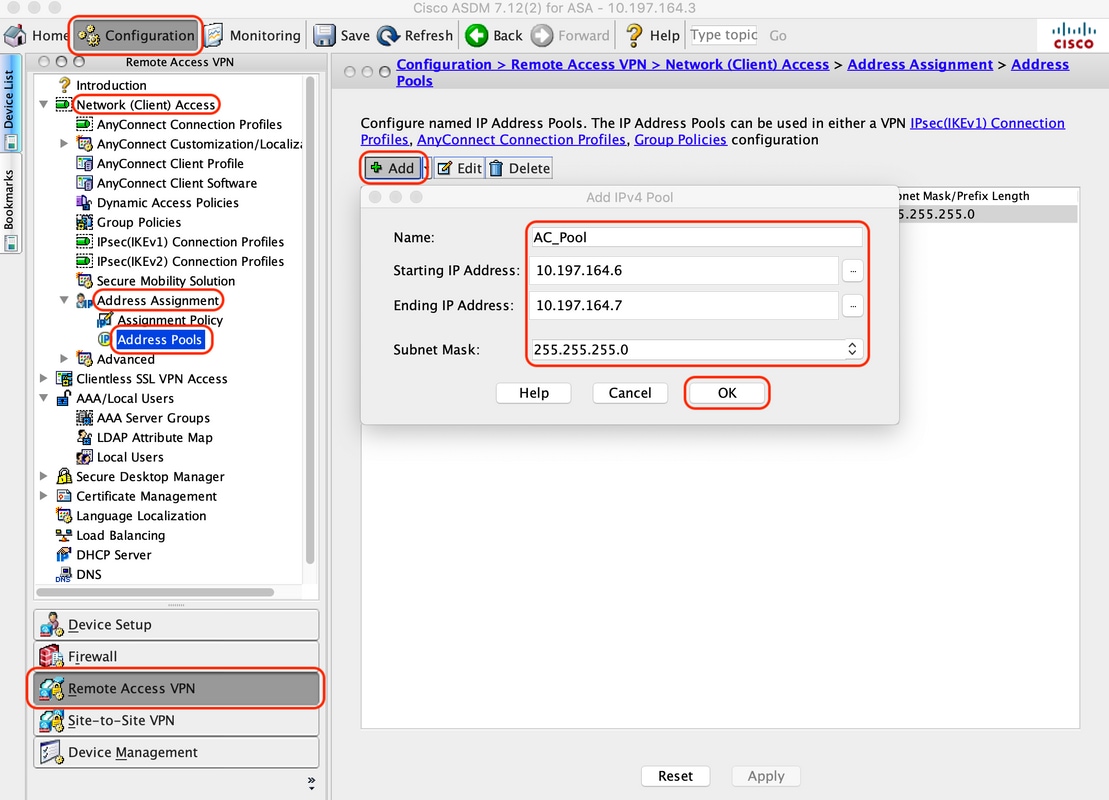Click the AnyConnect Connection Profiles icon
Screen dimensions: 1109x800
point(84,124)
